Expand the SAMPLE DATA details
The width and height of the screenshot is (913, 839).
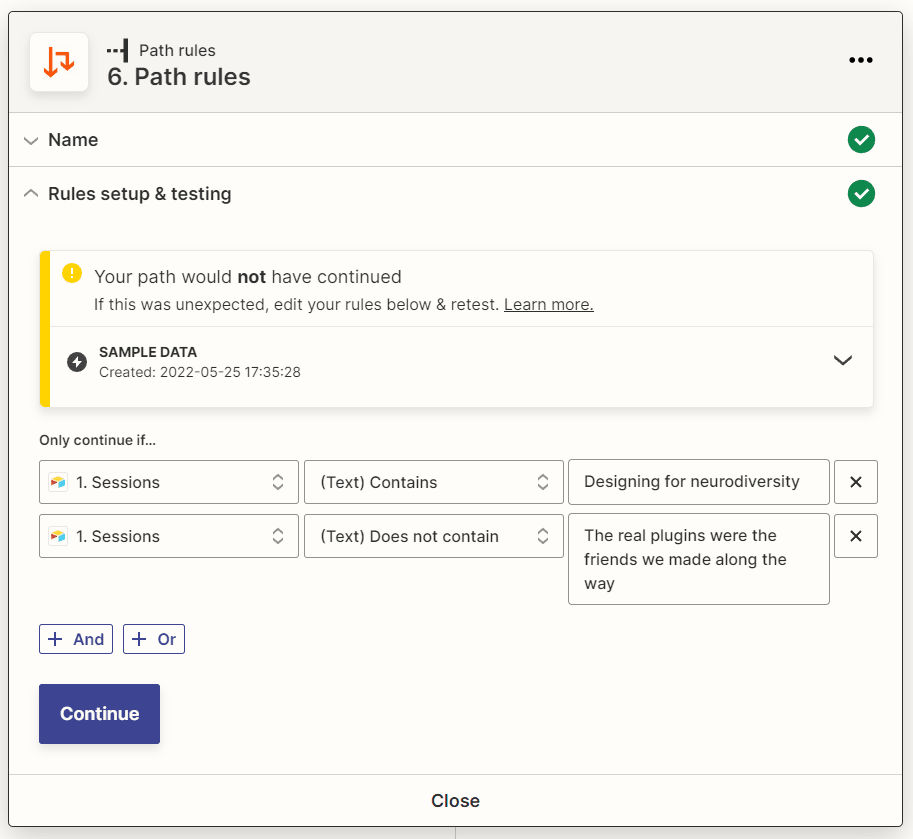coord(843,360)
